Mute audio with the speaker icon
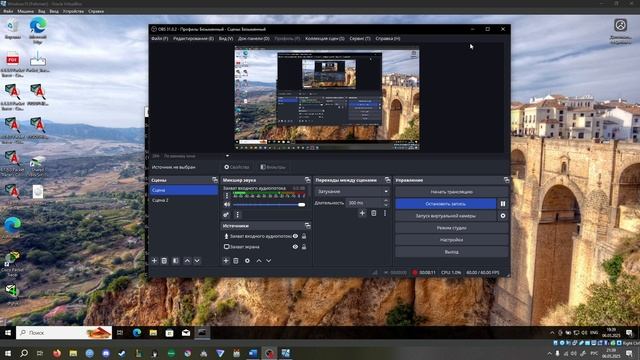The height and width of the screenshot is (360, 640). 227,204
